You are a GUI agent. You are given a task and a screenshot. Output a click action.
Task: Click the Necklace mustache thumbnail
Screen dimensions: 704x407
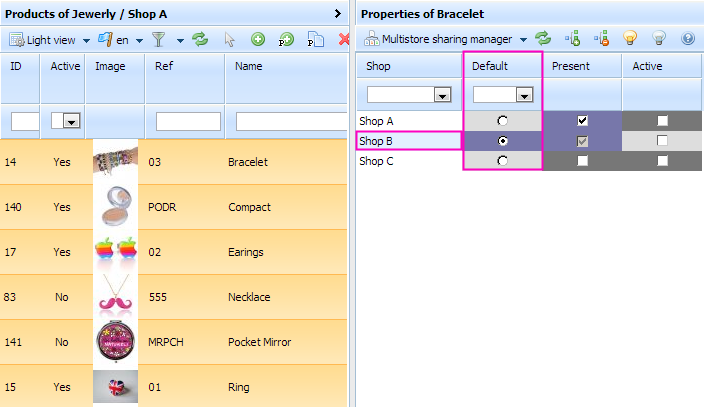coord(115,294)
